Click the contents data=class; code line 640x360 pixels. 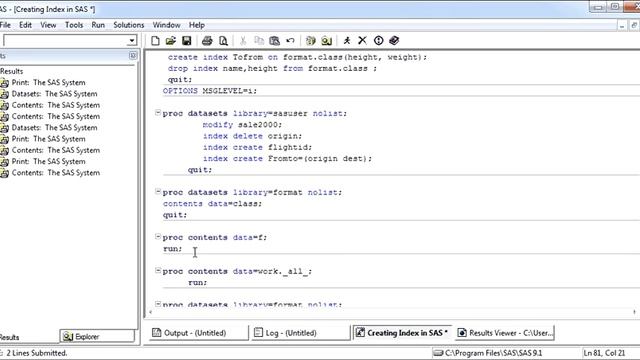click(x=212, y=203)
